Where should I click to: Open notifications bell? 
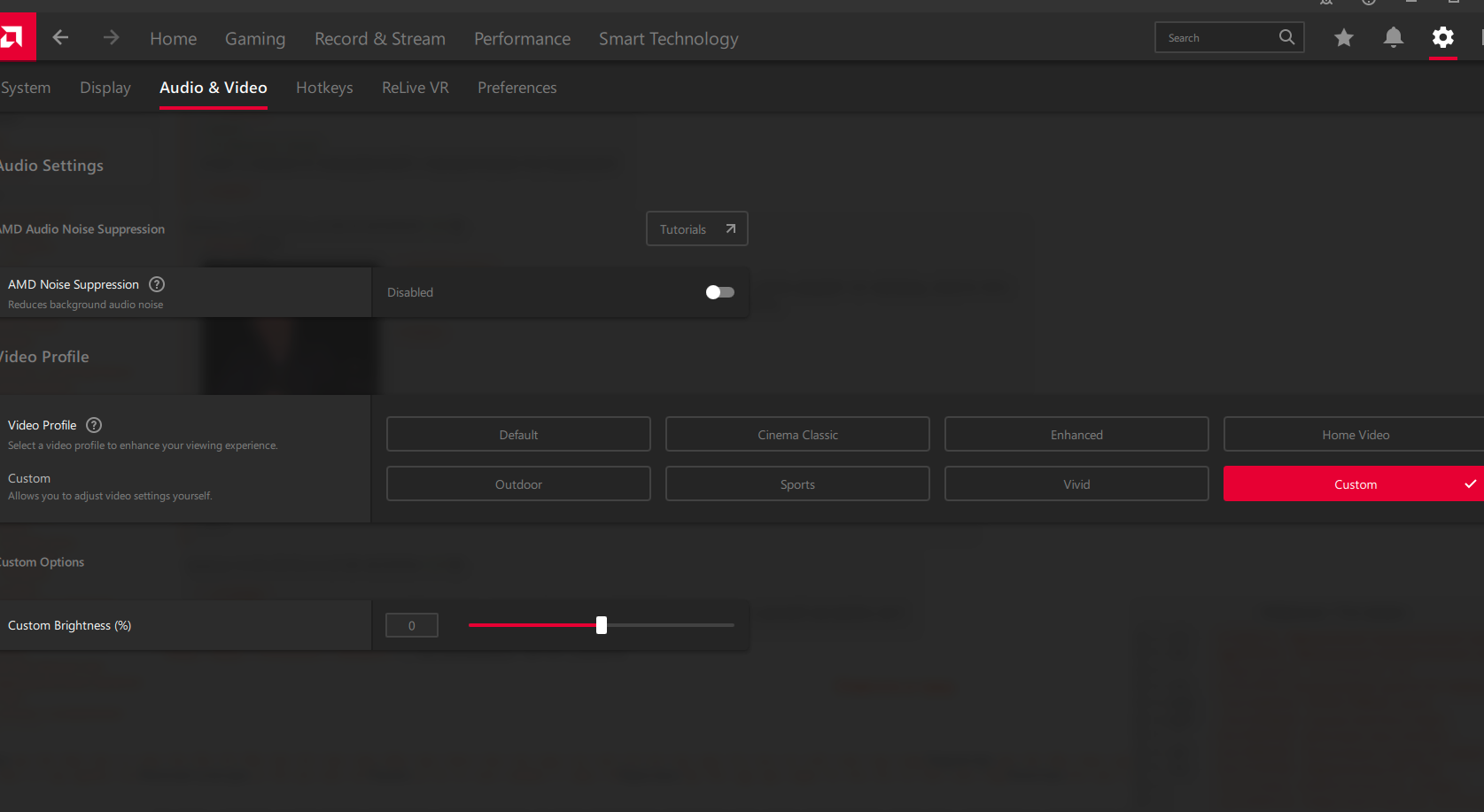[x=1394, y=37]
